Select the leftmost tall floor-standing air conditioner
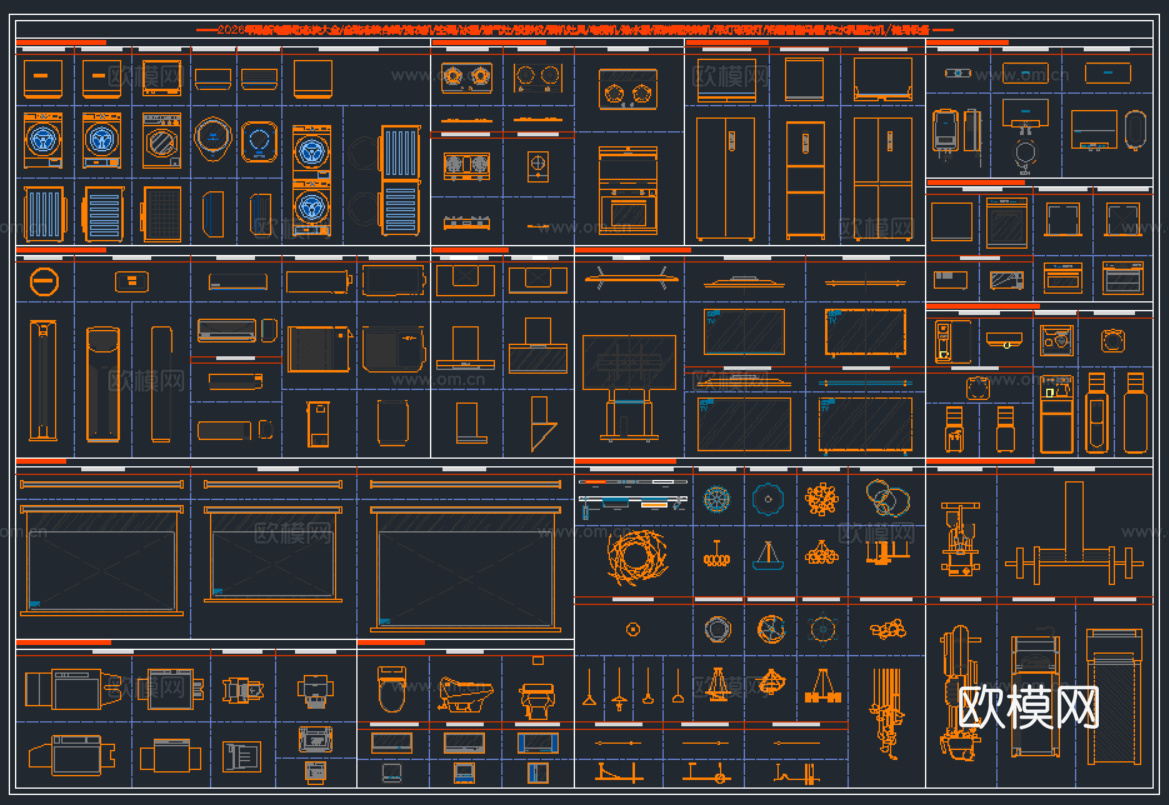 coord(43,380)
